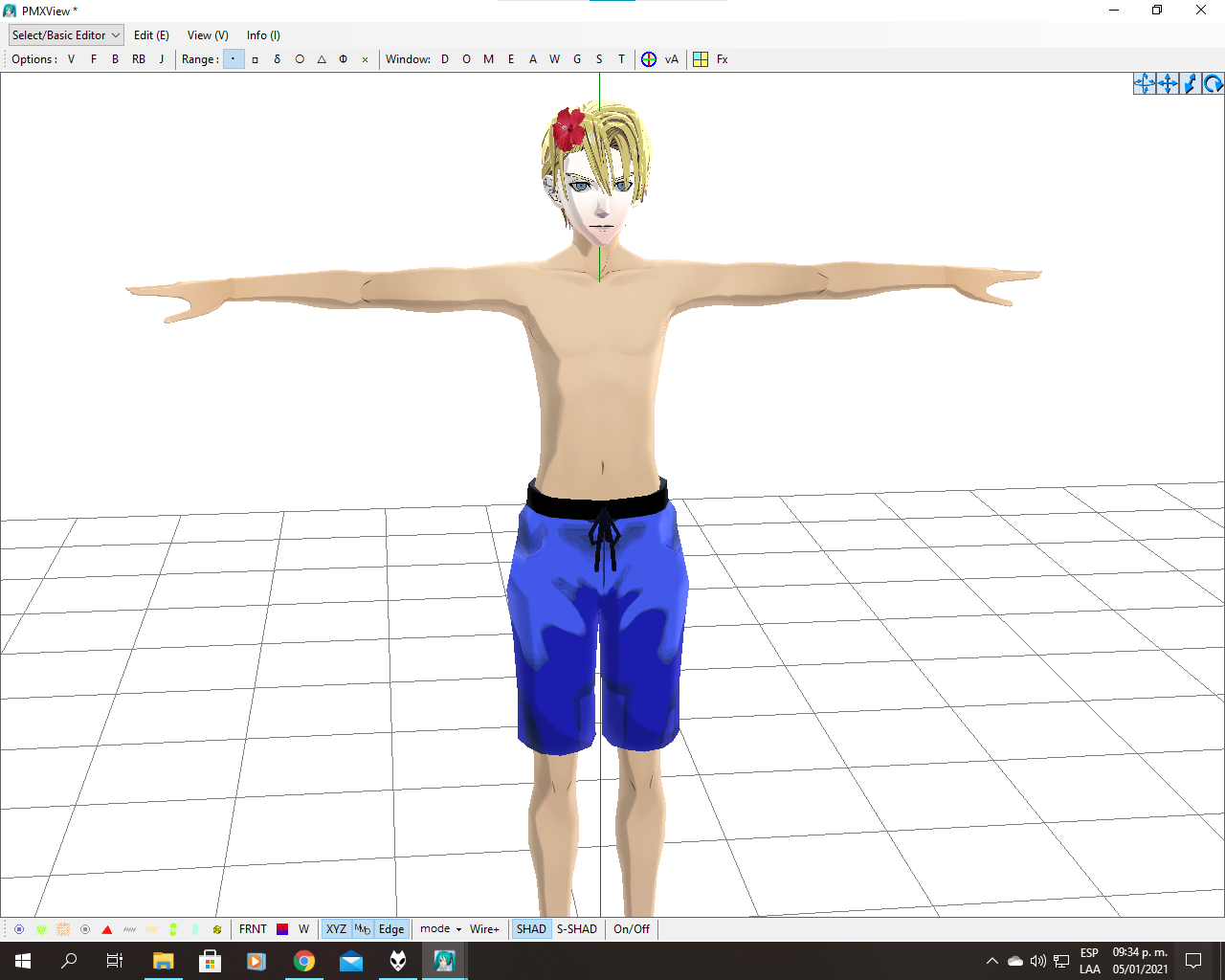Toggle SHAD shading mode
The width and height of the screenshot is (1225, 980).
pyautogui.click(x=531, y=929)
